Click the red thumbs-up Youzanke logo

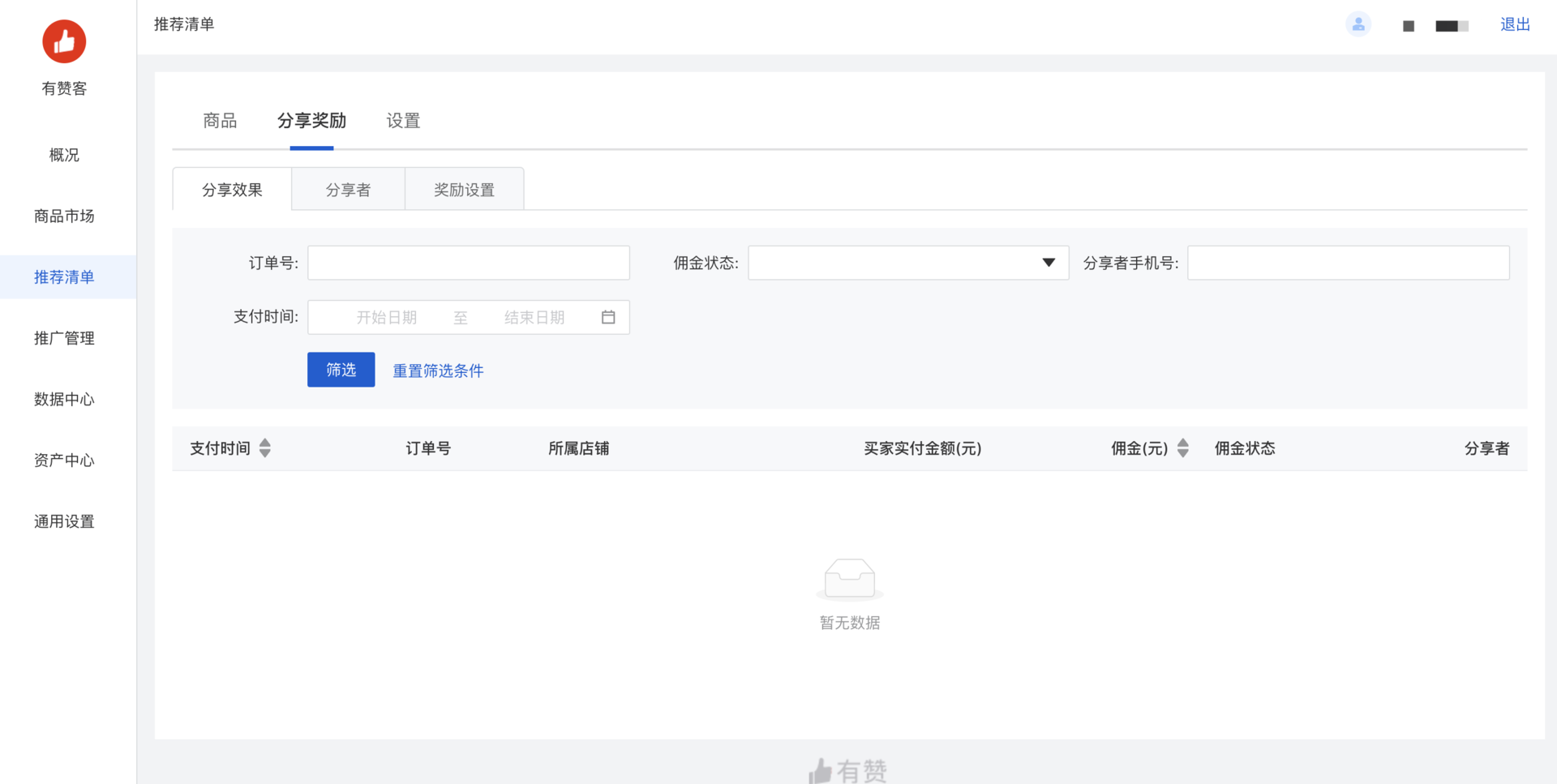click(x=64, y=42)
